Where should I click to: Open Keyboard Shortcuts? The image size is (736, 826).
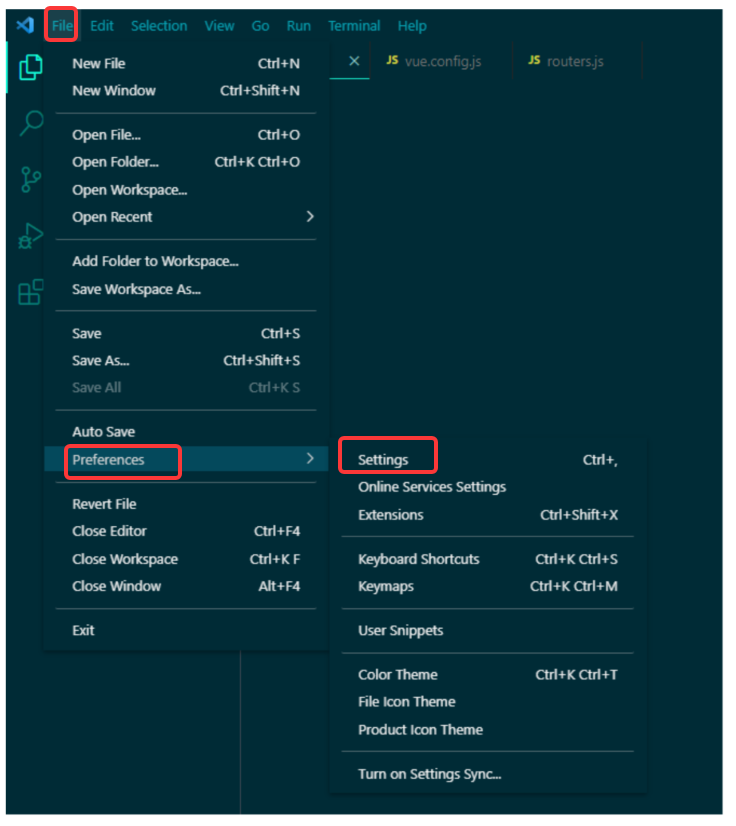pyautogui.click(x=418, y=559)
